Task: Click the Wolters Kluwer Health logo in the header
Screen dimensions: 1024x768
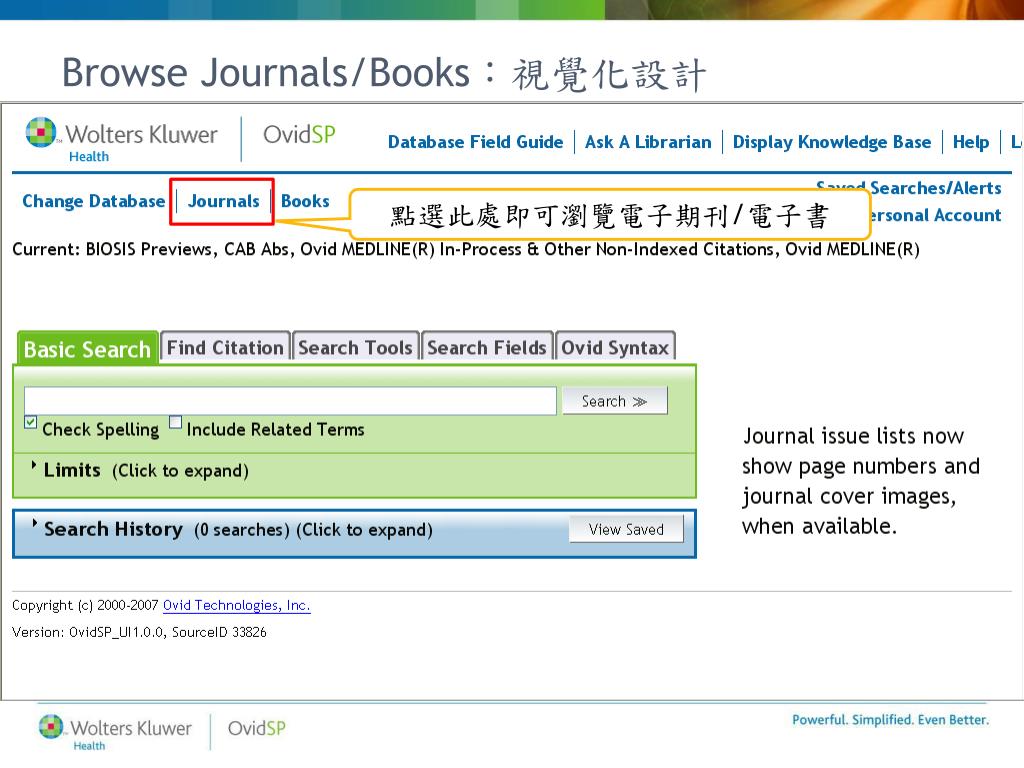Action: coord(121,140)
